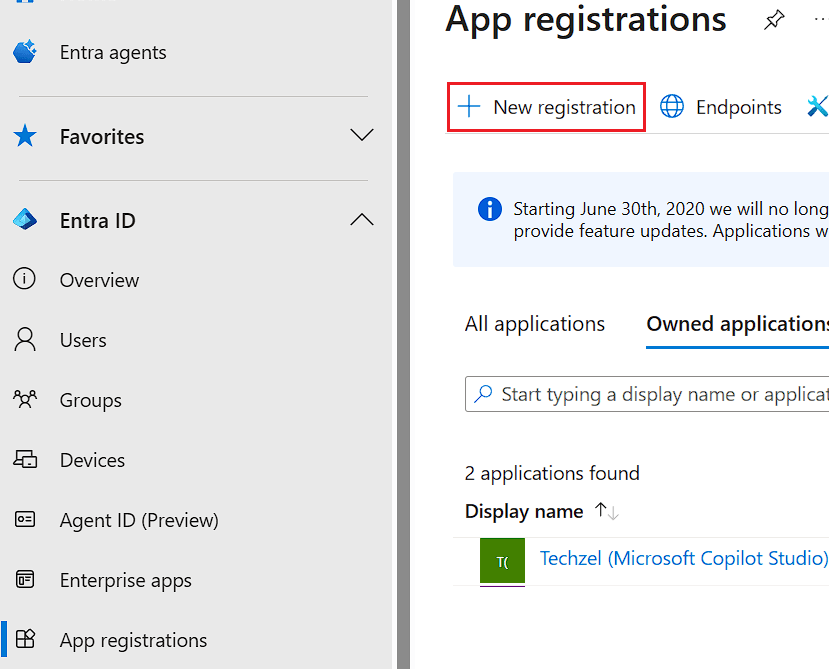829x669 pixels.
Task: Collapse the Entra ID section chevron
Action: tap(362, 219)
